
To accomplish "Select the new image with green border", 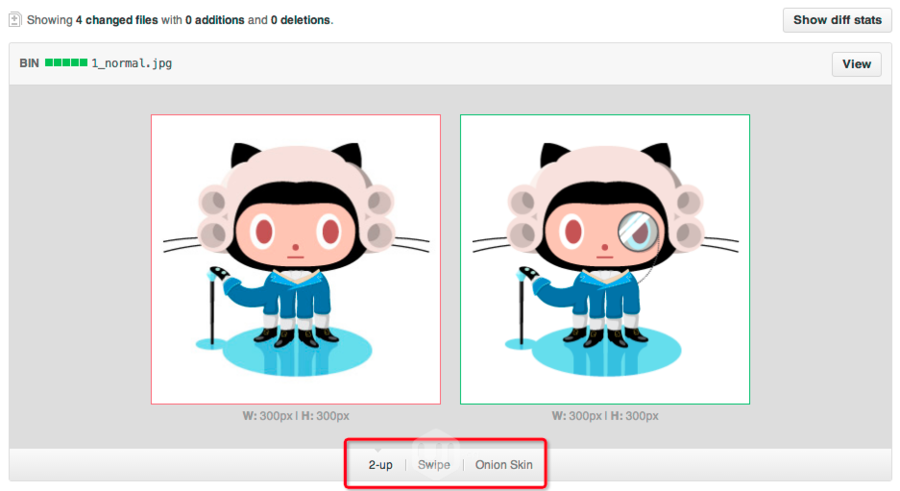I will 605,259.
